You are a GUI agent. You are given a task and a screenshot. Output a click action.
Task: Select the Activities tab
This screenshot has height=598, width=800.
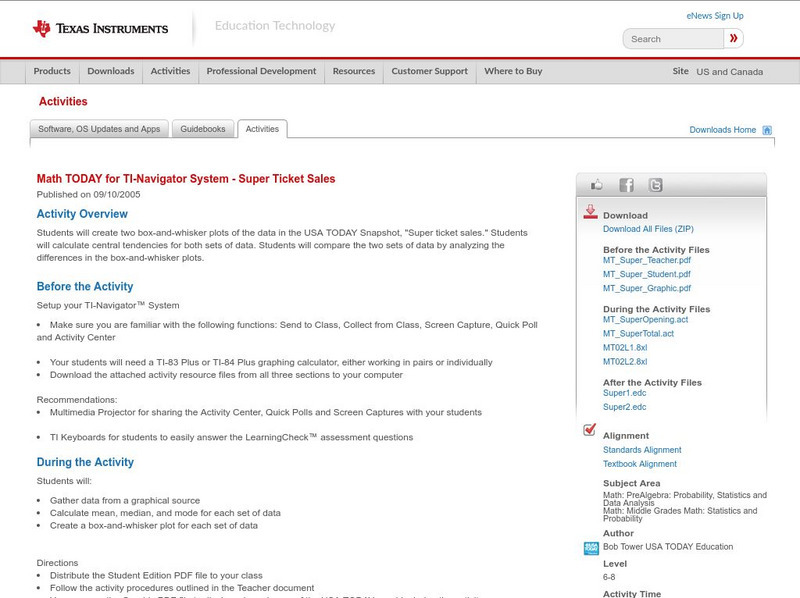(262, 129)
